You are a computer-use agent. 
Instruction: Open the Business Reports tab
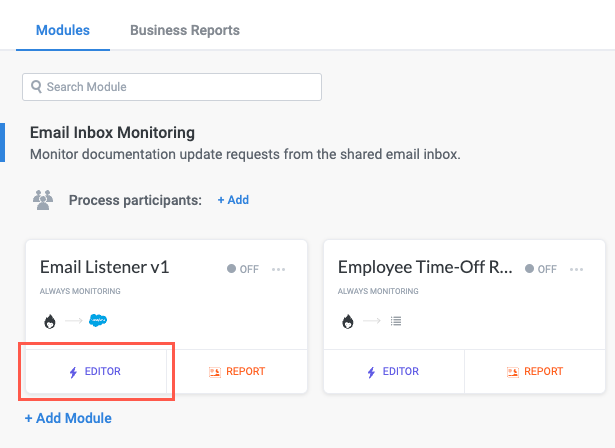pyautogui.click(x=184, y=30)
